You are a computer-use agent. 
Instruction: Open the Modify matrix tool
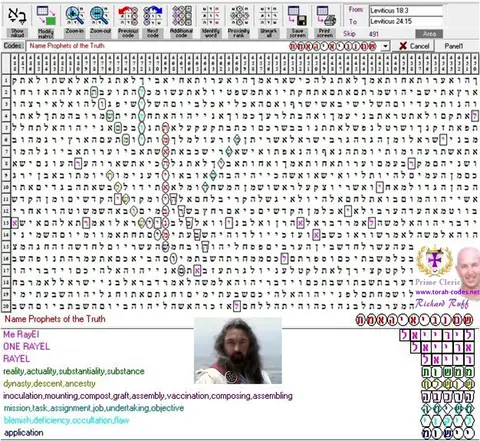pos(46,16)
